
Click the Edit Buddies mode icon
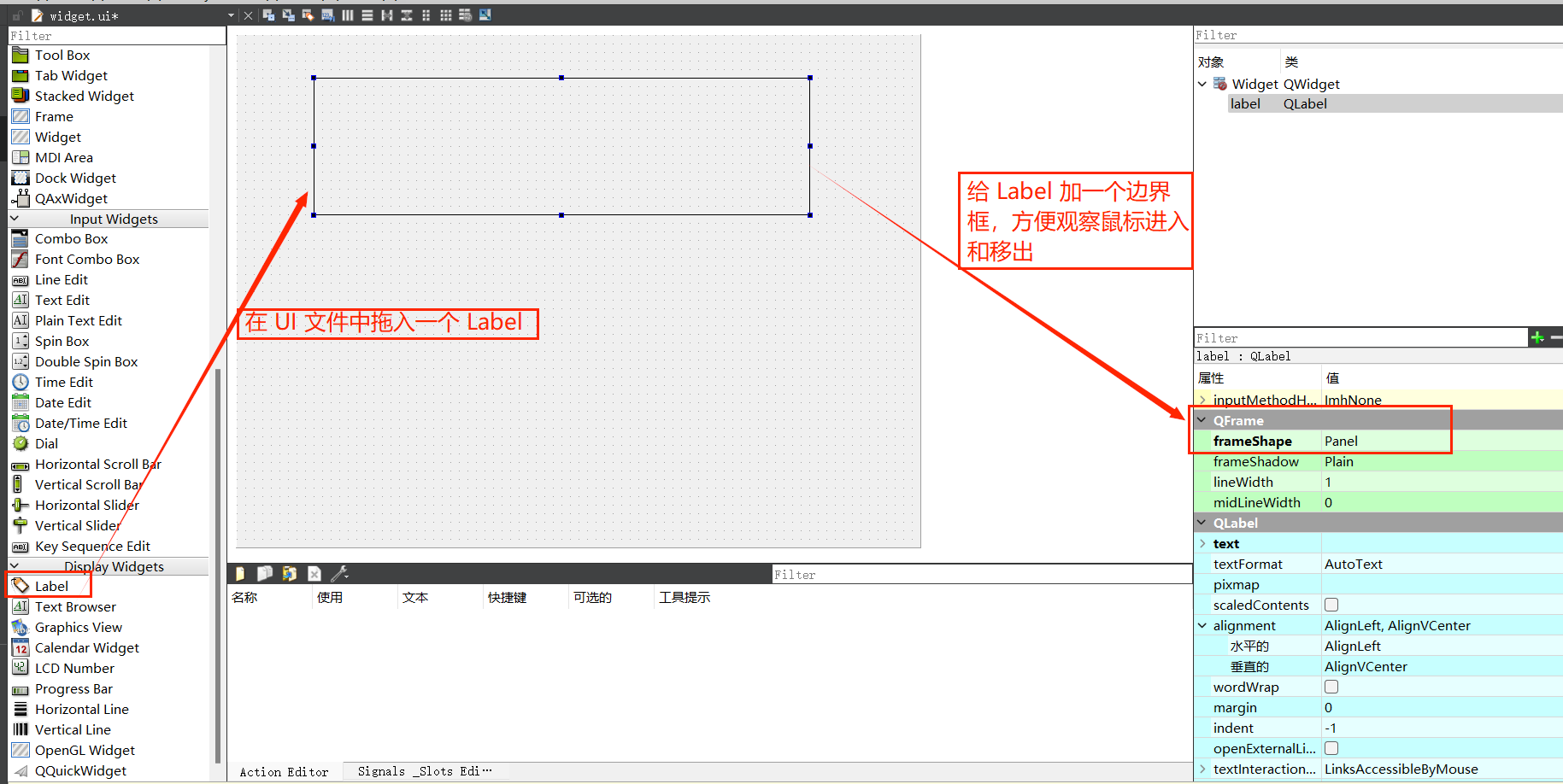pyautogui.click(x=308, y=15)
